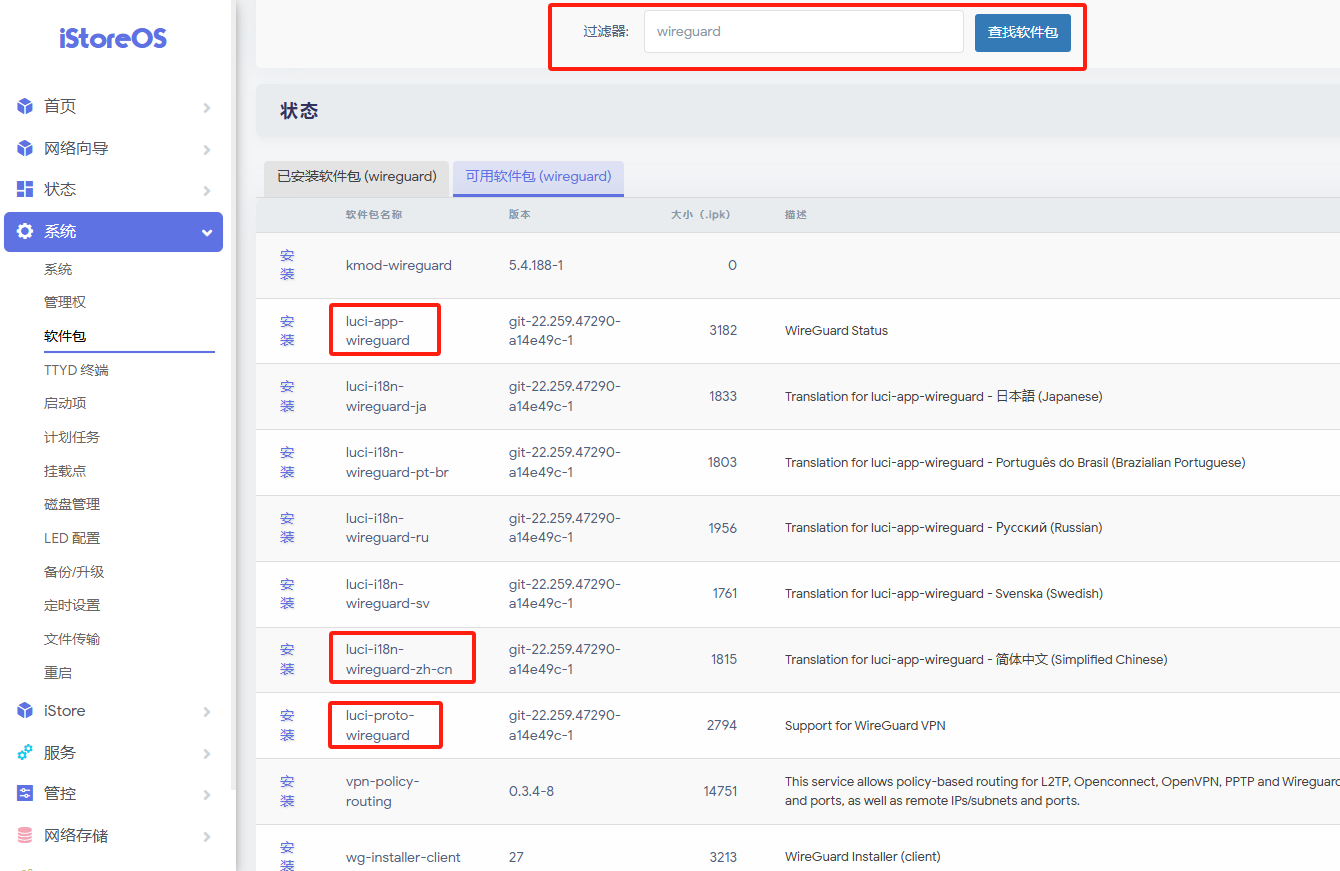This screenshot has width=1340, height=871.
Task: Install luci-i18n-wireguard-zh-cn package
Action: click(287, 660)
